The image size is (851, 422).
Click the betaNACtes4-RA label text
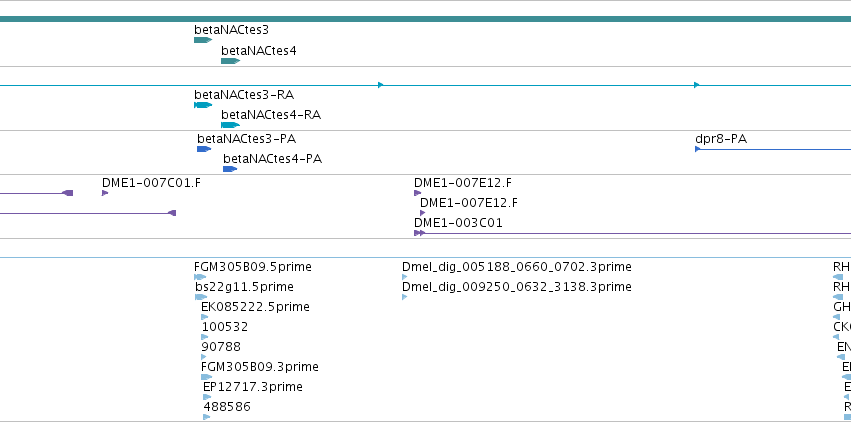click(x=271, y=115)
